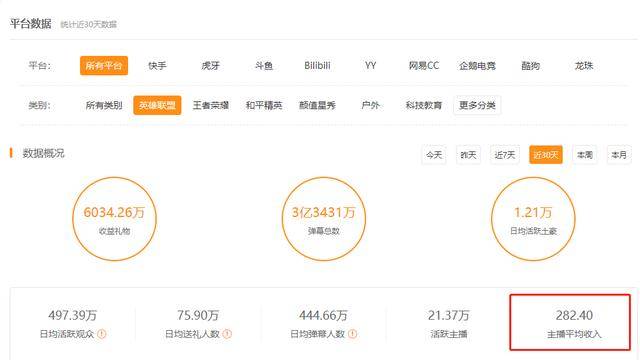Viewport: 640px width, 360px height.
Task: Filter by 快手 platform
Action: tap(157, 66)
